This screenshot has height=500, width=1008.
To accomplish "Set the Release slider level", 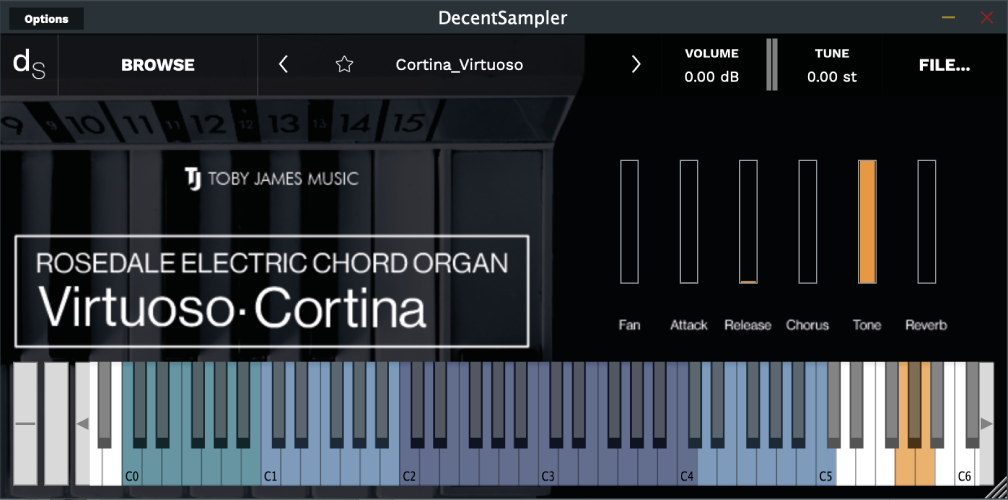I will pos(748,222).
